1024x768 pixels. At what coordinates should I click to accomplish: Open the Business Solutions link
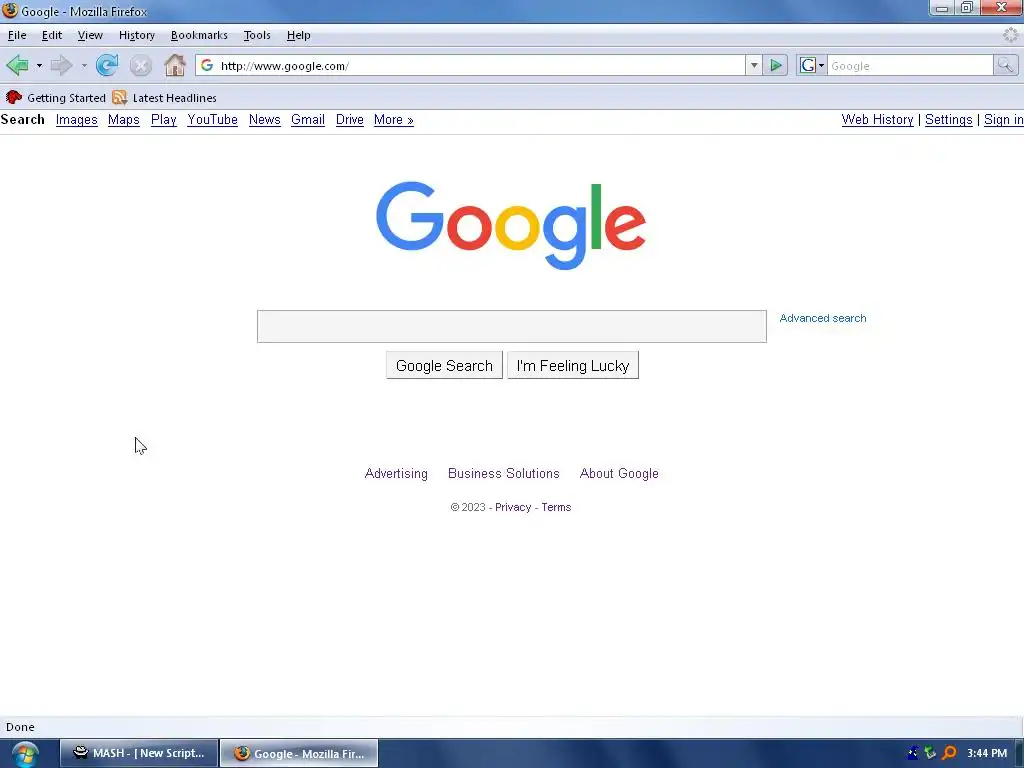coord(504,473)
